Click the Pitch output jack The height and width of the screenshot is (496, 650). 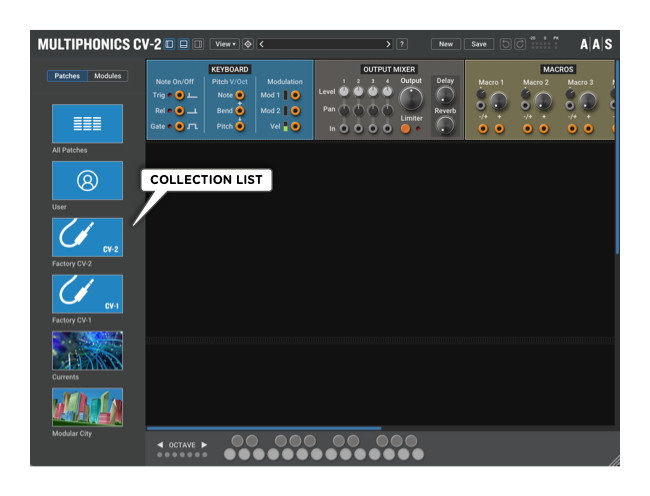pos(240,126)
